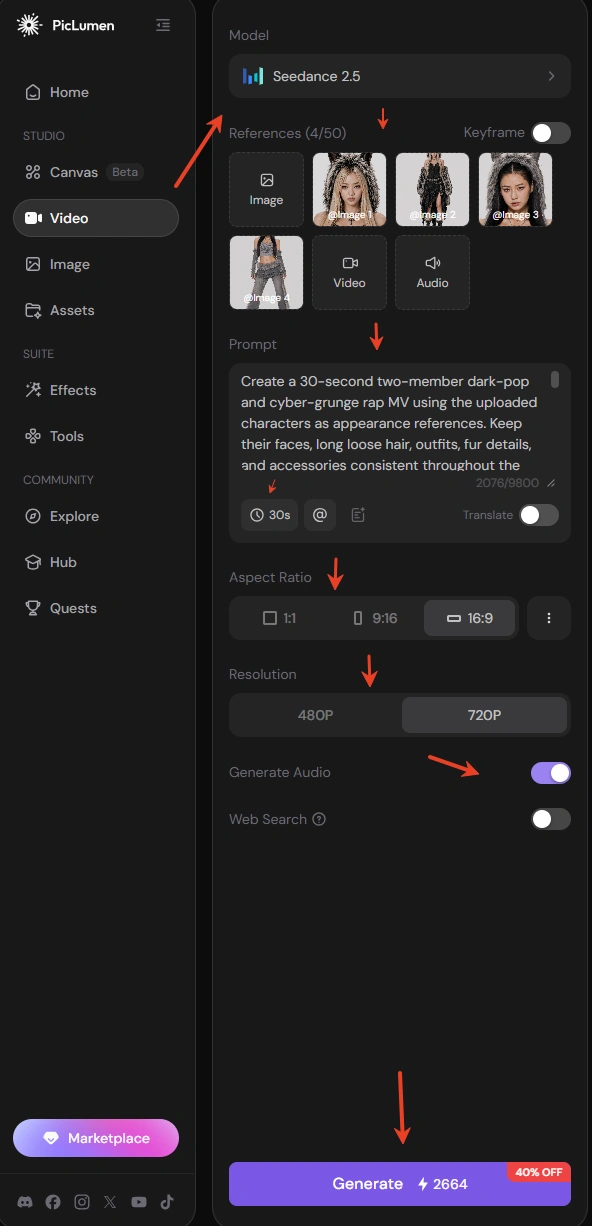This screenshot has width=592, height=1226.
Task: Select the @Image 1 reference thumbnail
Action: click(349, 189)
